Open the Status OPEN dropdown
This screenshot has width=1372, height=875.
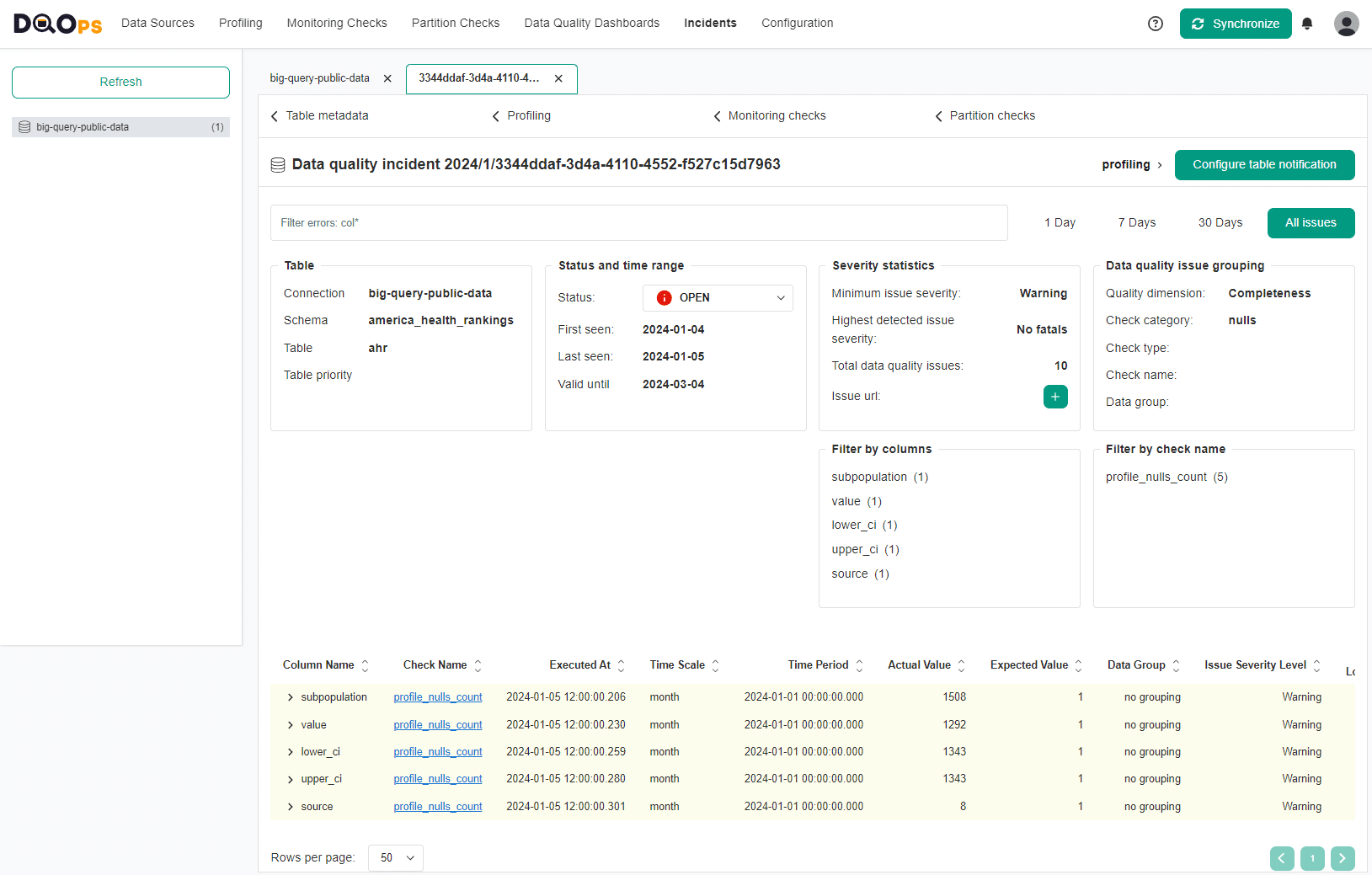tap(718, 298)
